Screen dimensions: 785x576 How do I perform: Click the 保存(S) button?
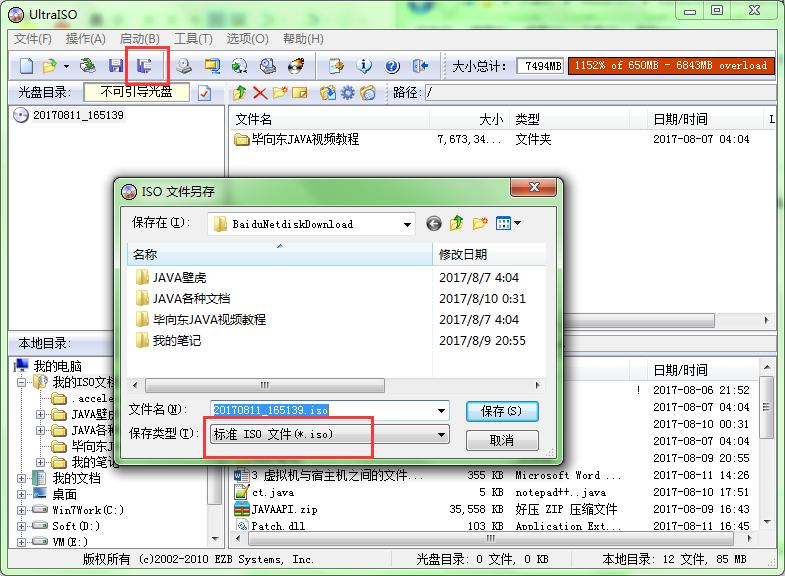pyautogui.click(x=502, y=411)
